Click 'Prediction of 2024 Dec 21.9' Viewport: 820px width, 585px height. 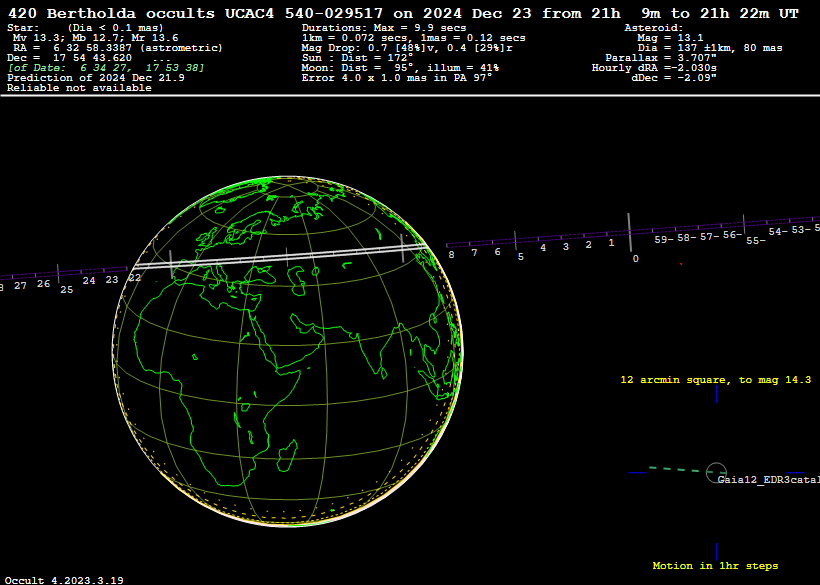pos(96,78)
